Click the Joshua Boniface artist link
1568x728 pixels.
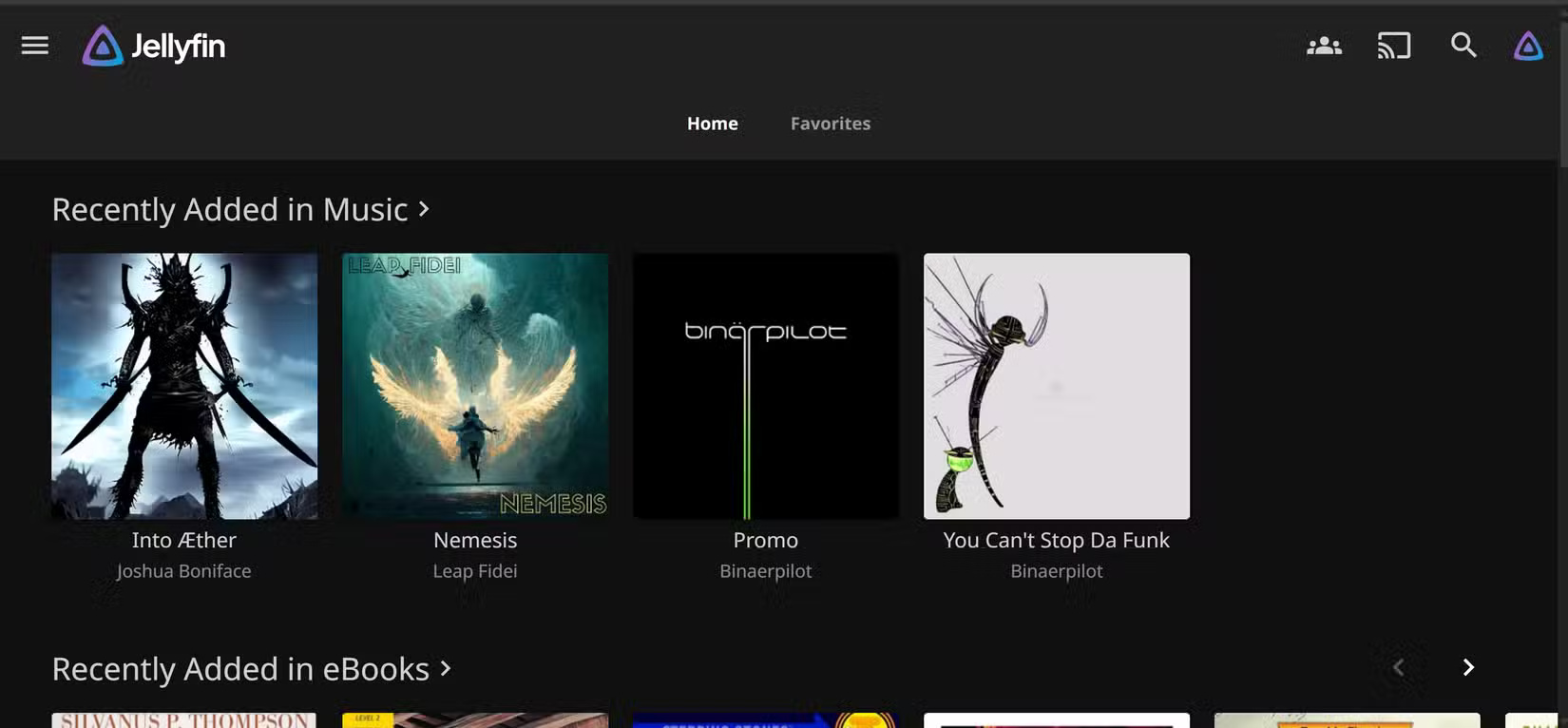tap(184, 571)
